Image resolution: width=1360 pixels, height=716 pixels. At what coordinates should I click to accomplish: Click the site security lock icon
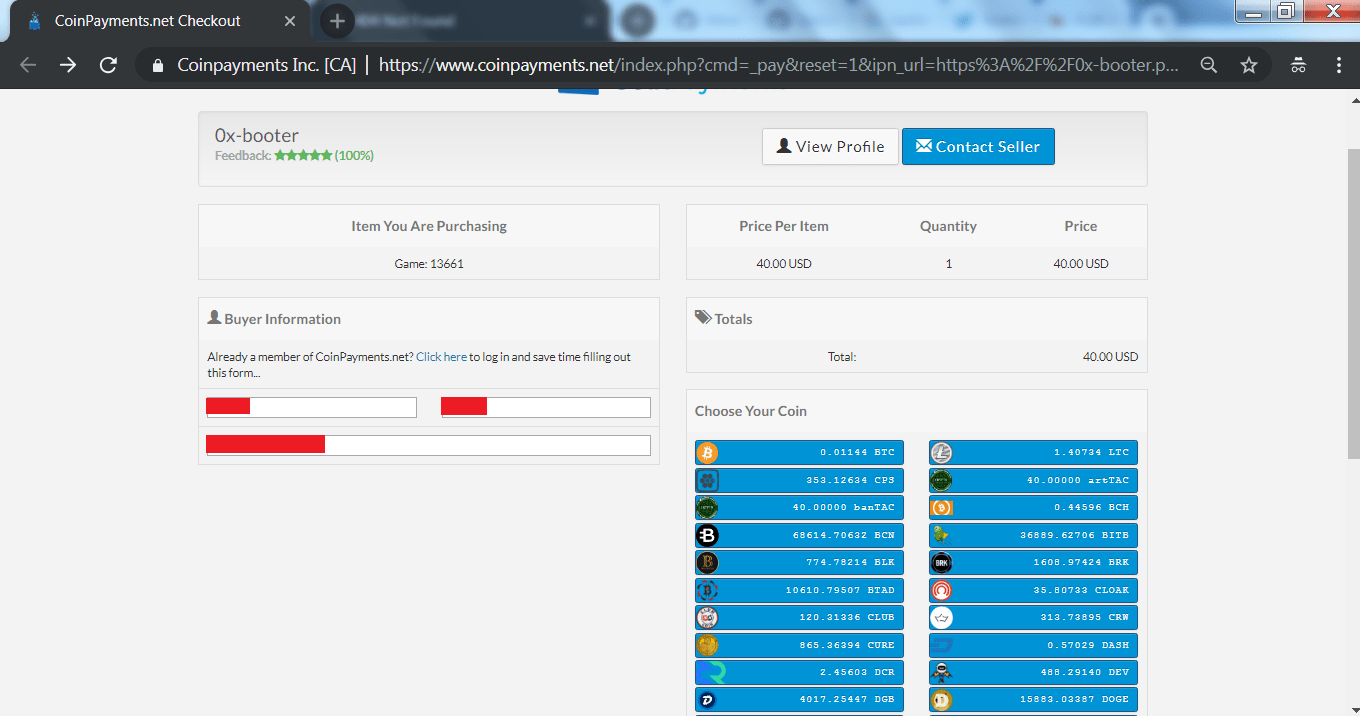(156, 65)
